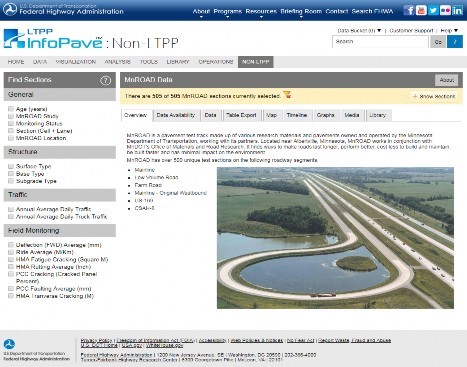Open the Programs dropdown menu
This screenshot has width=467, height=367.
point(228,12)
